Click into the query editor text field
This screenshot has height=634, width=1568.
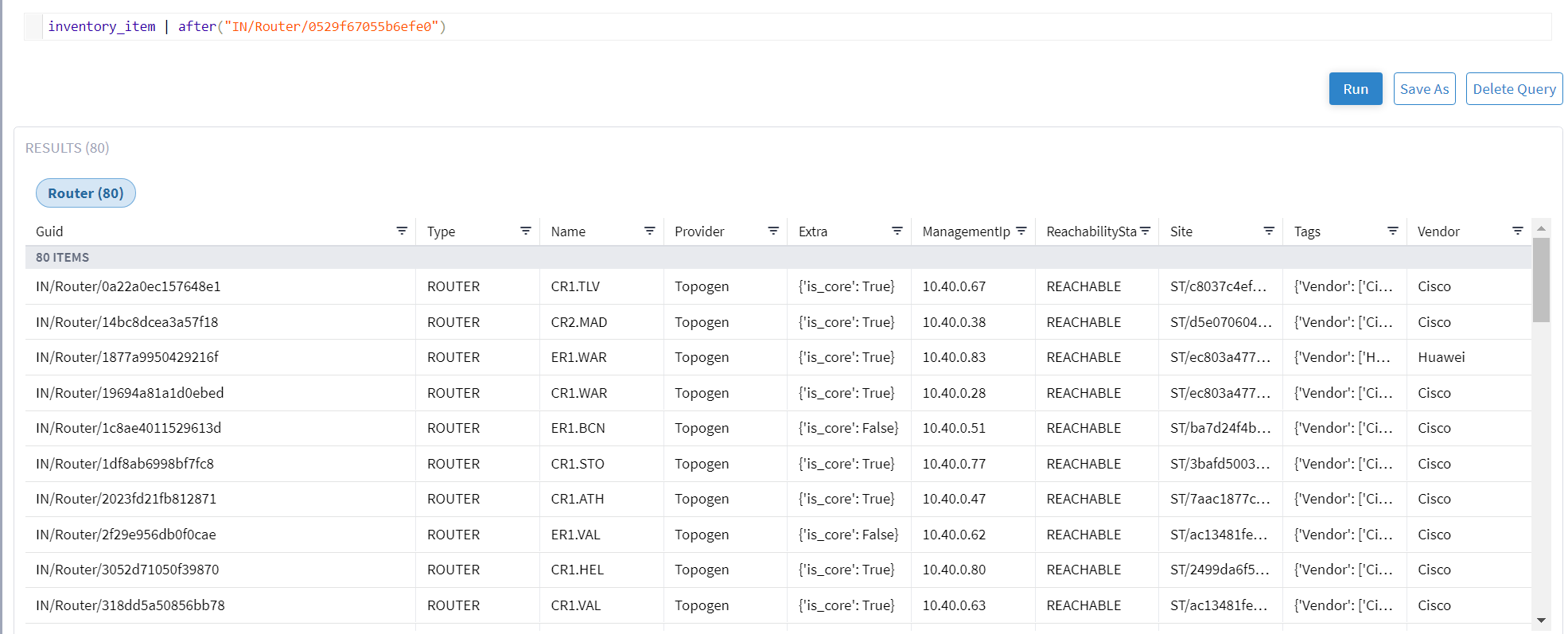click(x=796, y=26)
